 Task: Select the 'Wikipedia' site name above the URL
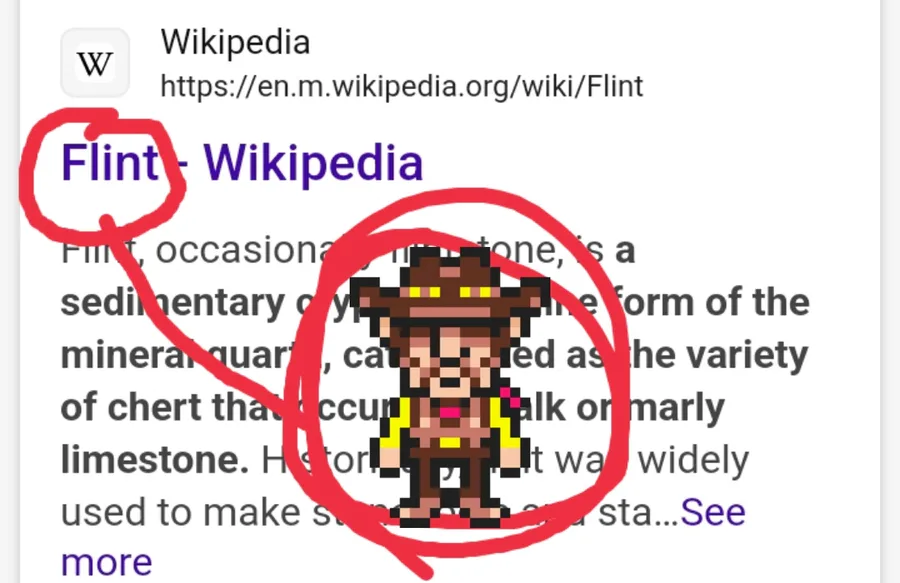click(x=235, y=42)
